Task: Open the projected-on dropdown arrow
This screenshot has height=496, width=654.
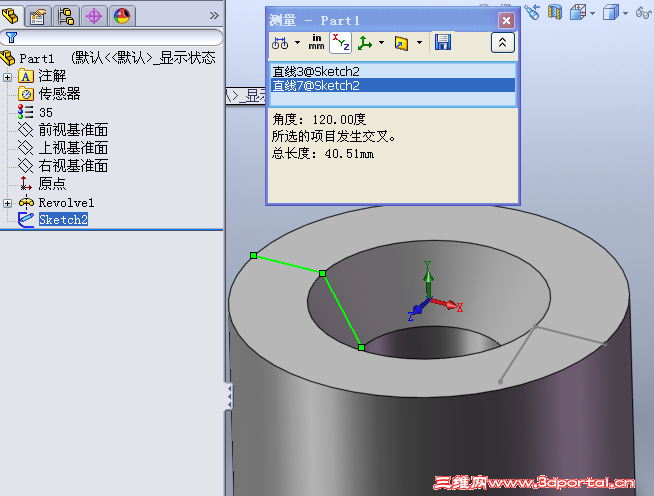Action: click(x=420, y=43)
